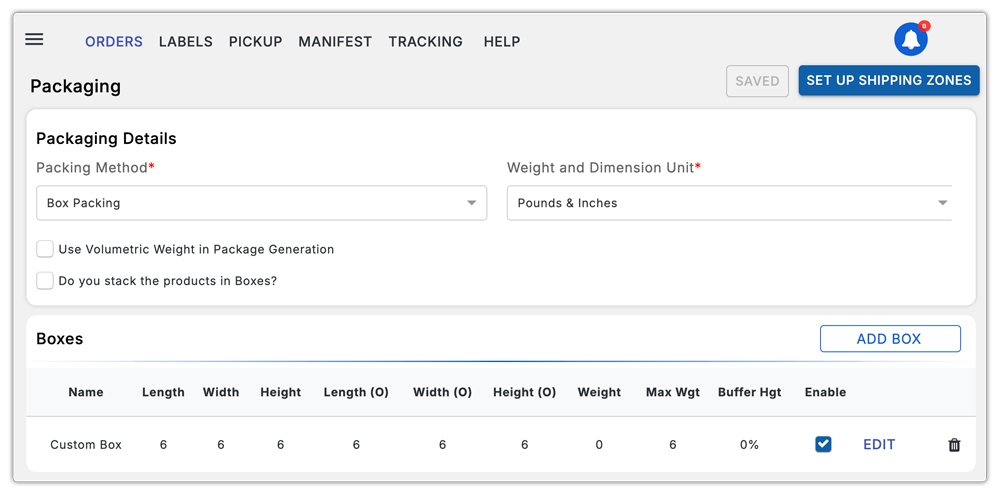Go to the LABELS tab
This screenshot has height=494, width=1000.
tap(186, 41)
